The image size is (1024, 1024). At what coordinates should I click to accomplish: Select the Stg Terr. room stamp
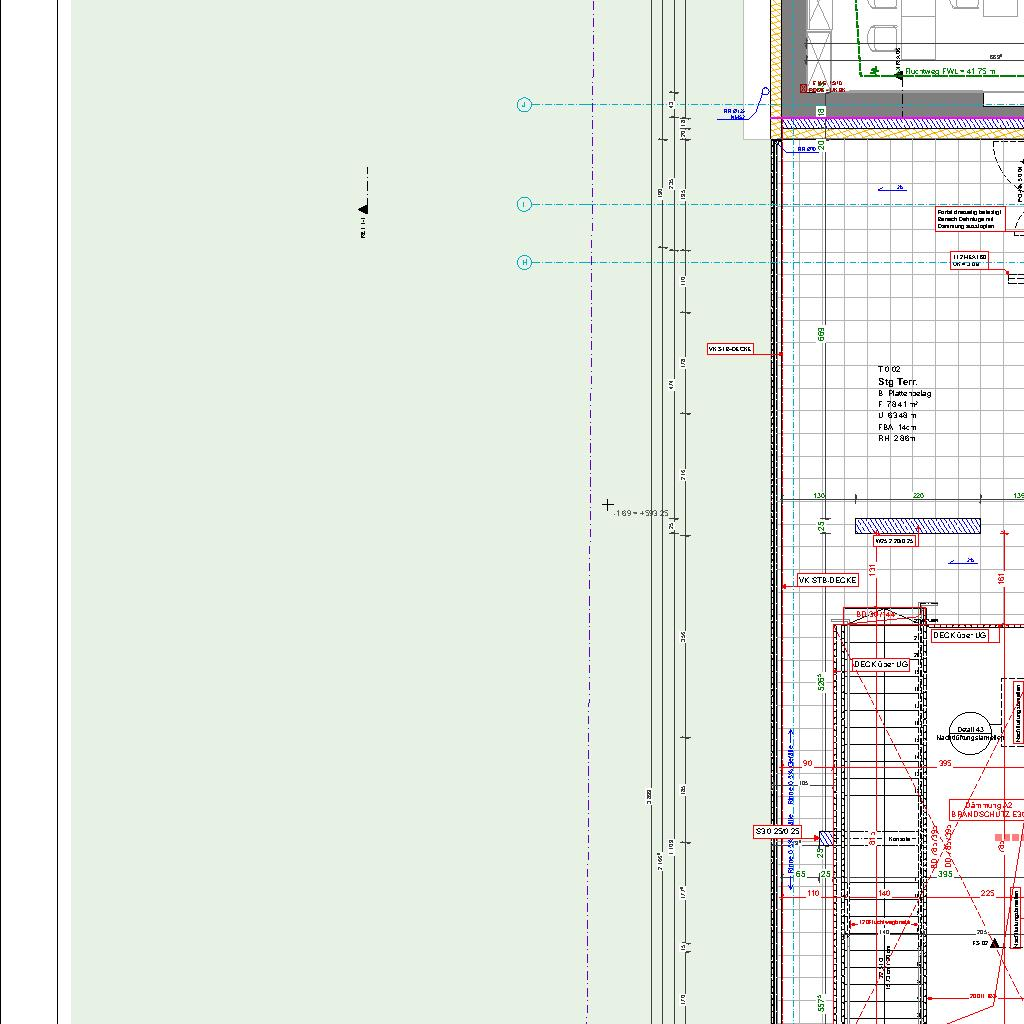(897, 382)
